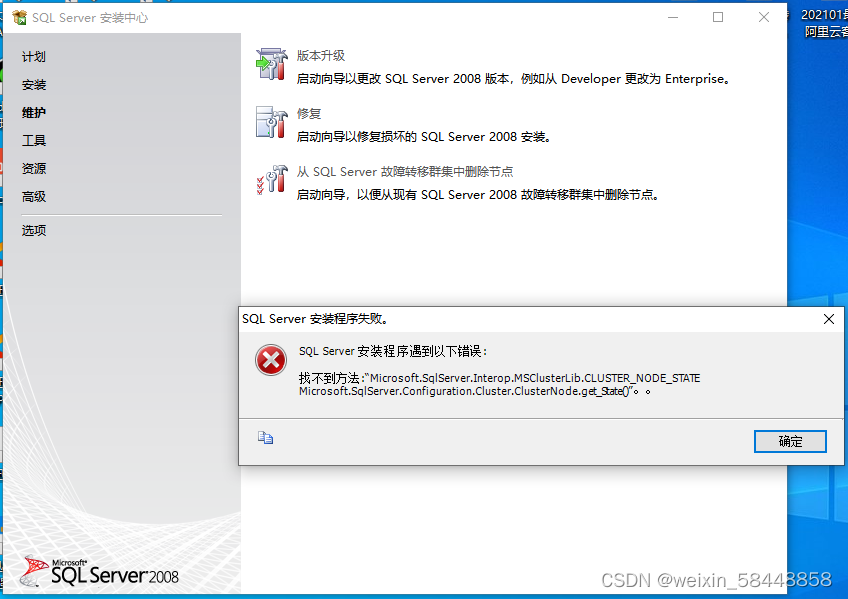Launch the 版本升级 link
The height and width of the screenshot is (599, 848).
[x=321, y=56]
